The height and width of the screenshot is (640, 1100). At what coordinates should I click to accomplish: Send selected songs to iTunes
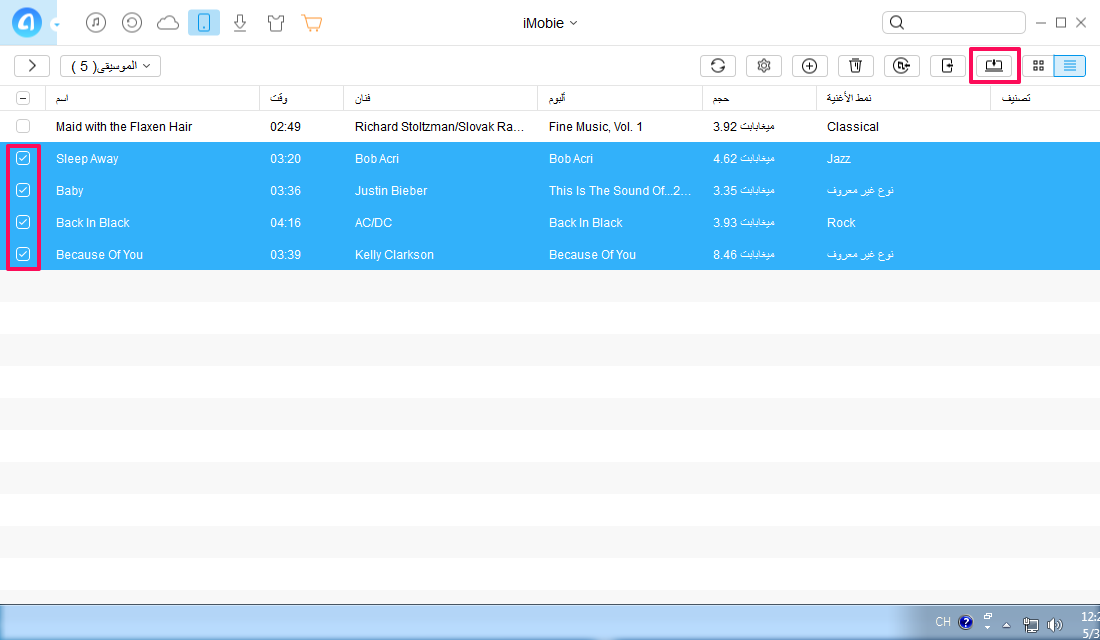(901, 66)
